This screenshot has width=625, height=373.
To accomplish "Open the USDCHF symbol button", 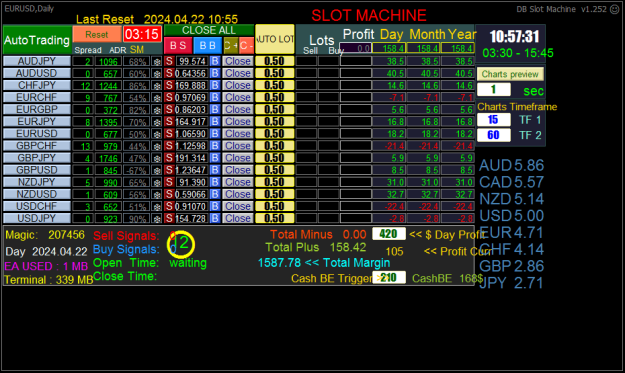I will pyautogui.click(x=37, y=206).
